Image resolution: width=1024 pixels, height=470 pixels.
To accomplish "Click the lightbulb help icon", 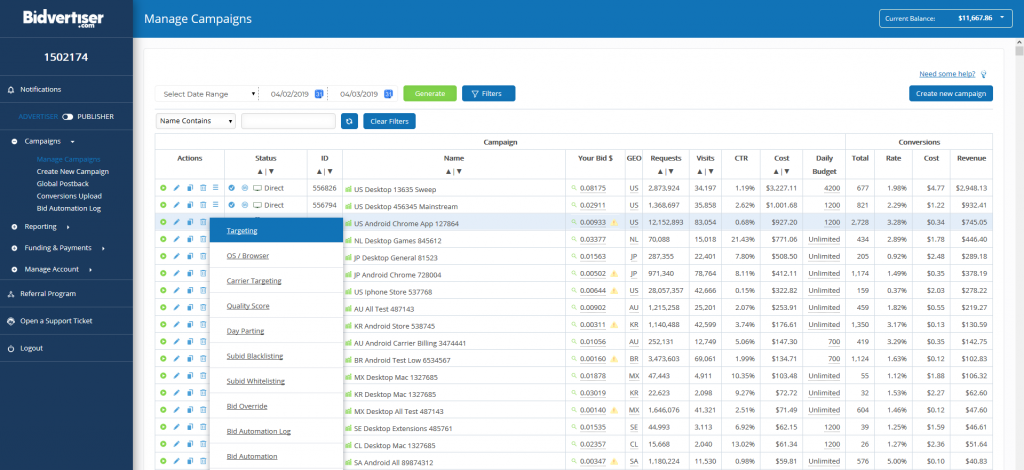I will 984,74.
